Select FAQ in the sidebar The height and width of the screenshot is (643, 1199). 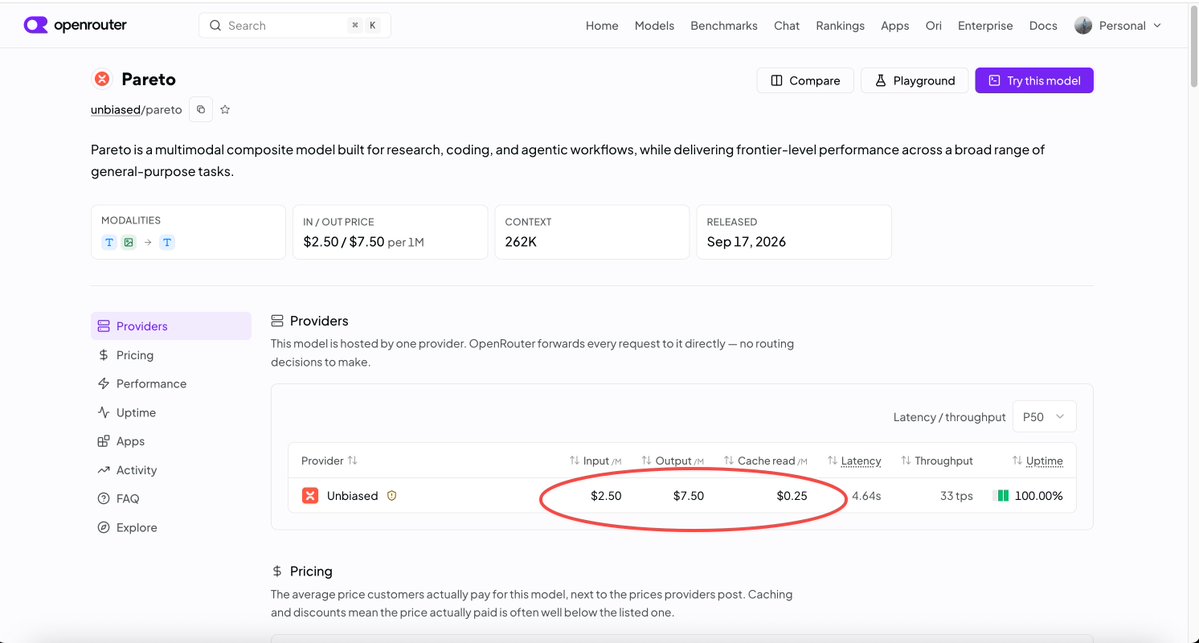point(171,498)
